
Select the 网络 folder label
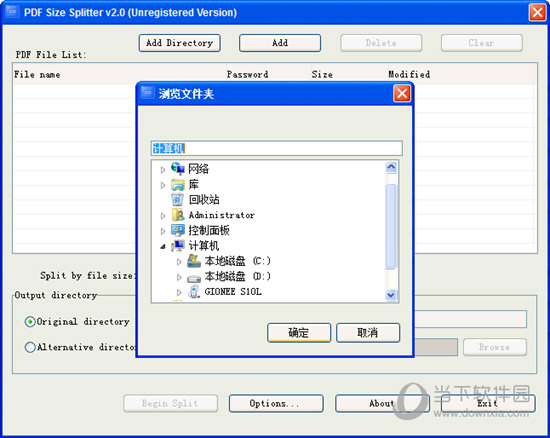point(199,169)
